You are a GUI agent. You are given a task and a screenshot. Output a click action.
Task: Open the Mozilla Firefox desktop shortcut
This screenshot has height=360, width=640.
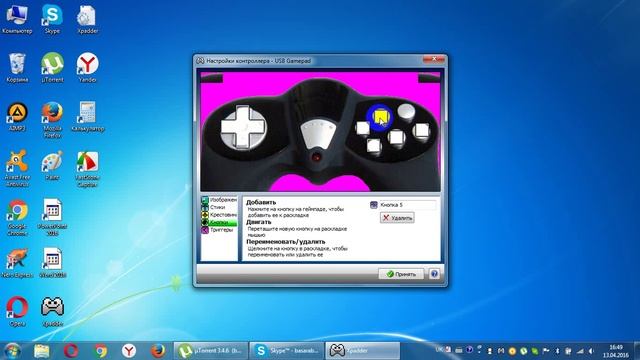tap(52, 120)
